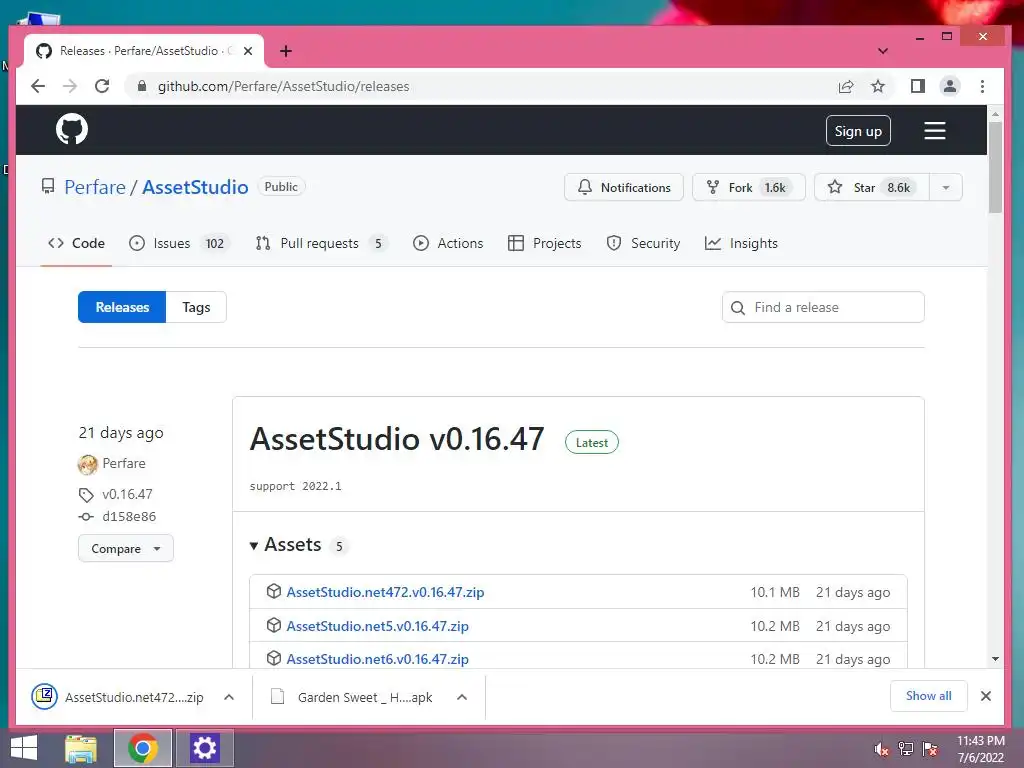Go forward in browser history
This screenshot has width=1024, height=768.
(70, 86)
